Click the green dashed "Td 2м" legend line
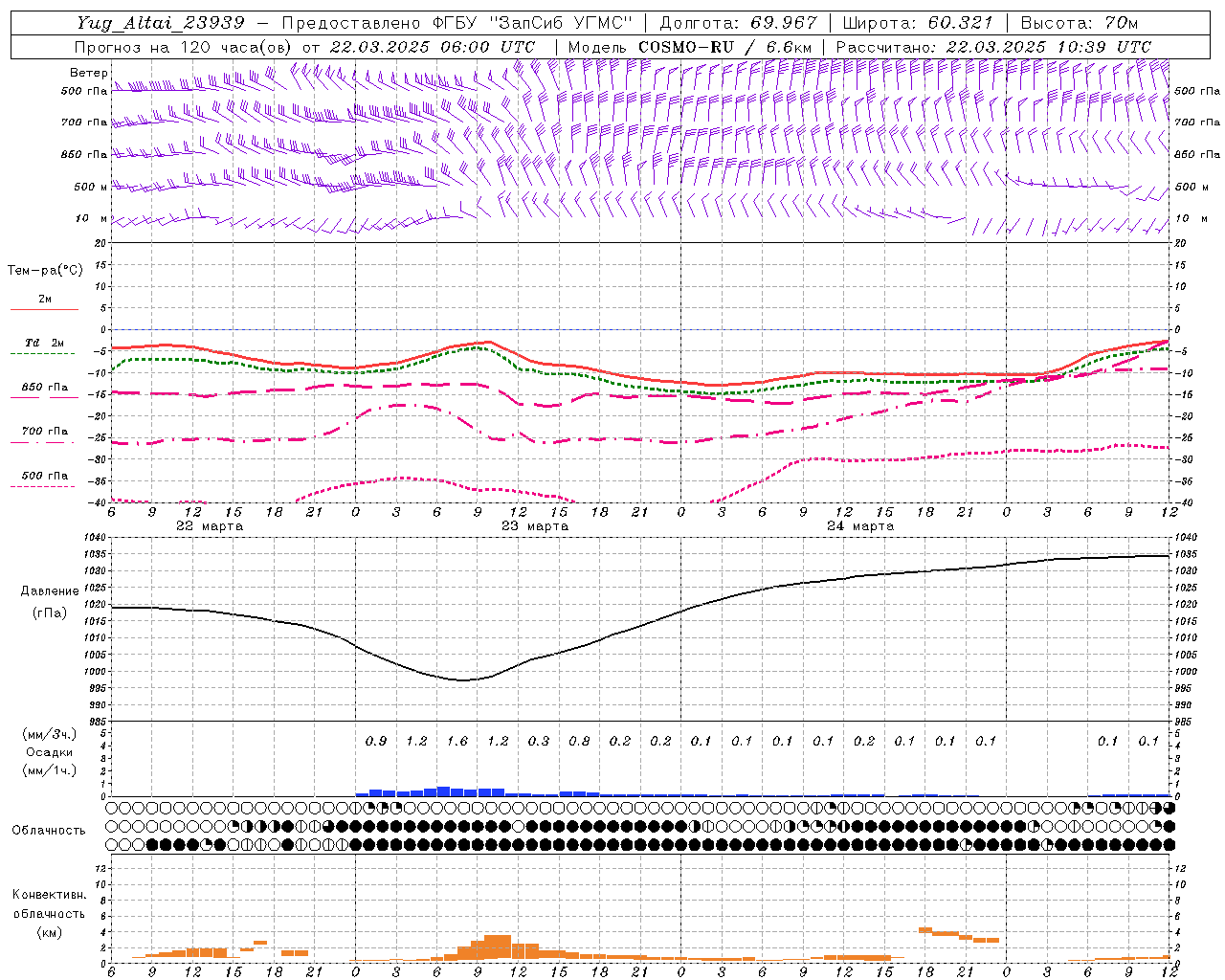 pos(42,354)
